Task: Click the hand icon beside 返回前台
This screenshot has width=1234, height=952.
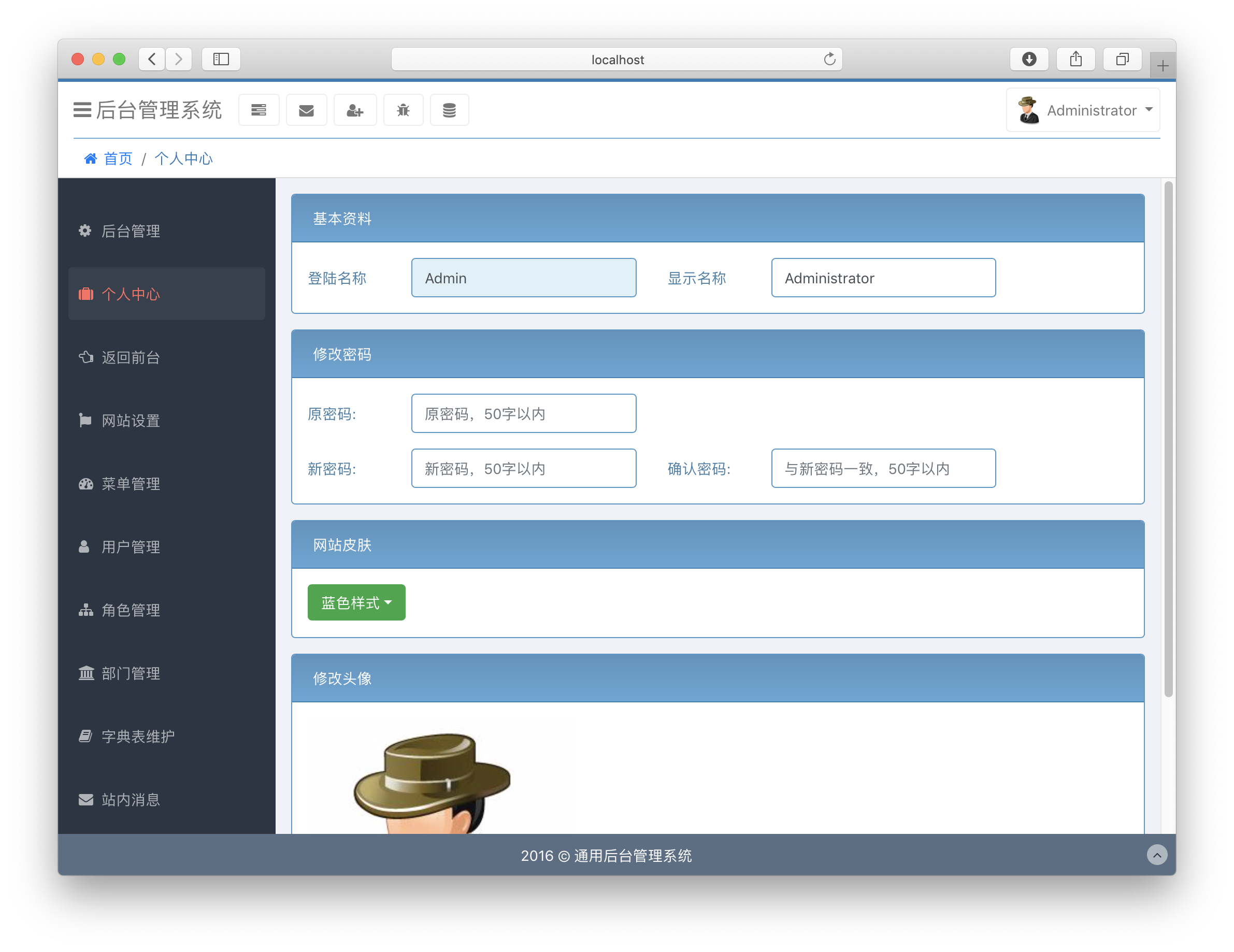Action: pos(86,357)
